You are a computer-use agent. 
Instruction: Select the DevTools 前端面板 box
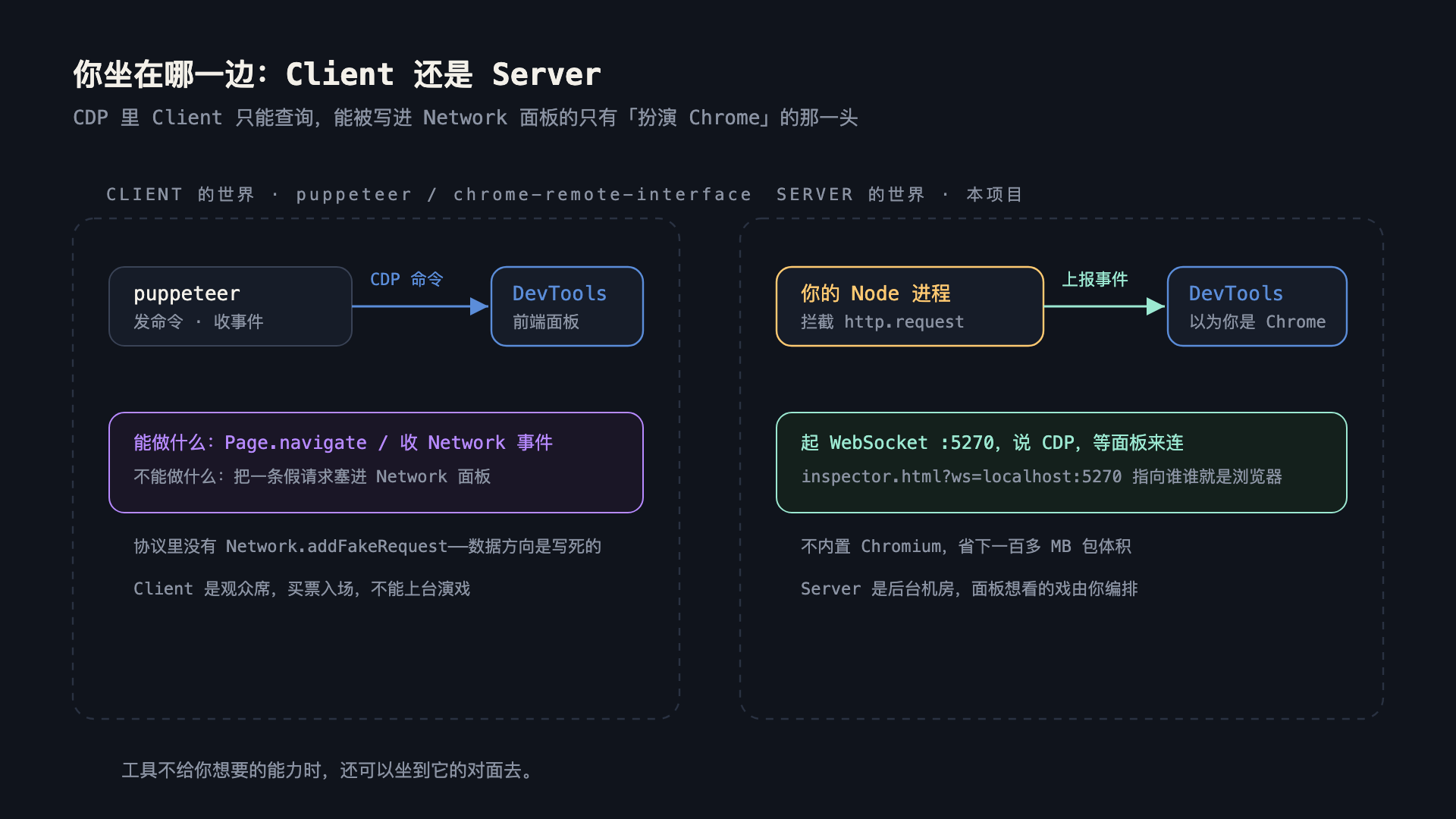point(567,306)
